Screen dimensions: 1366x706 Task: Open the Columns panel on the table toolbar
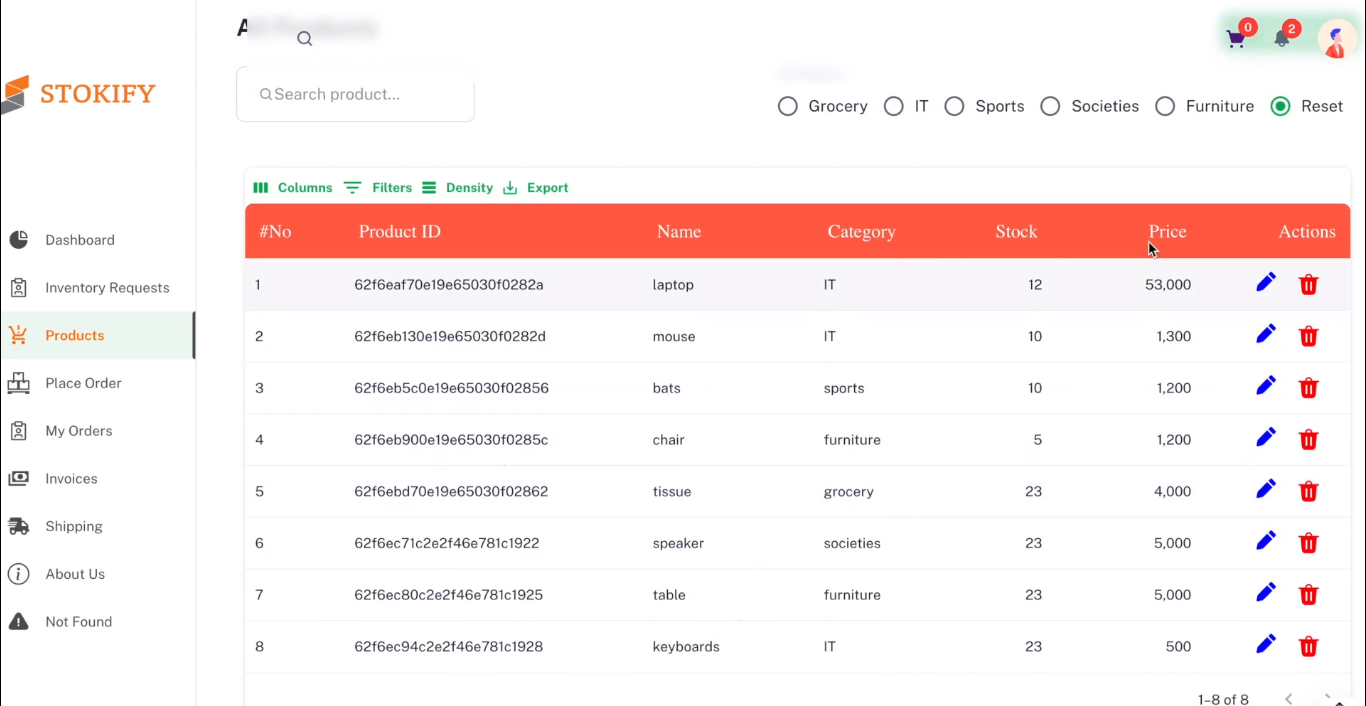(292, 187)
